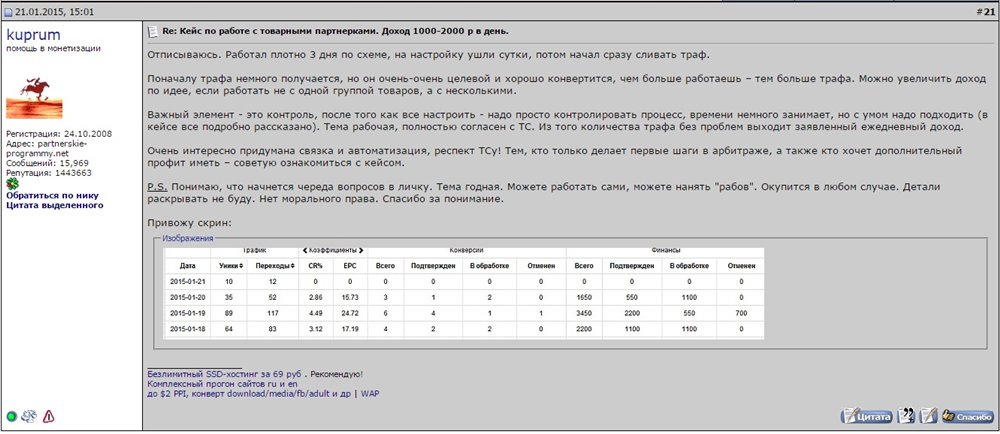Image resolution: width=1000 pixels, height=434 pixels.
Task: Click the quick reply pencil icon
Action: (928, 416)
